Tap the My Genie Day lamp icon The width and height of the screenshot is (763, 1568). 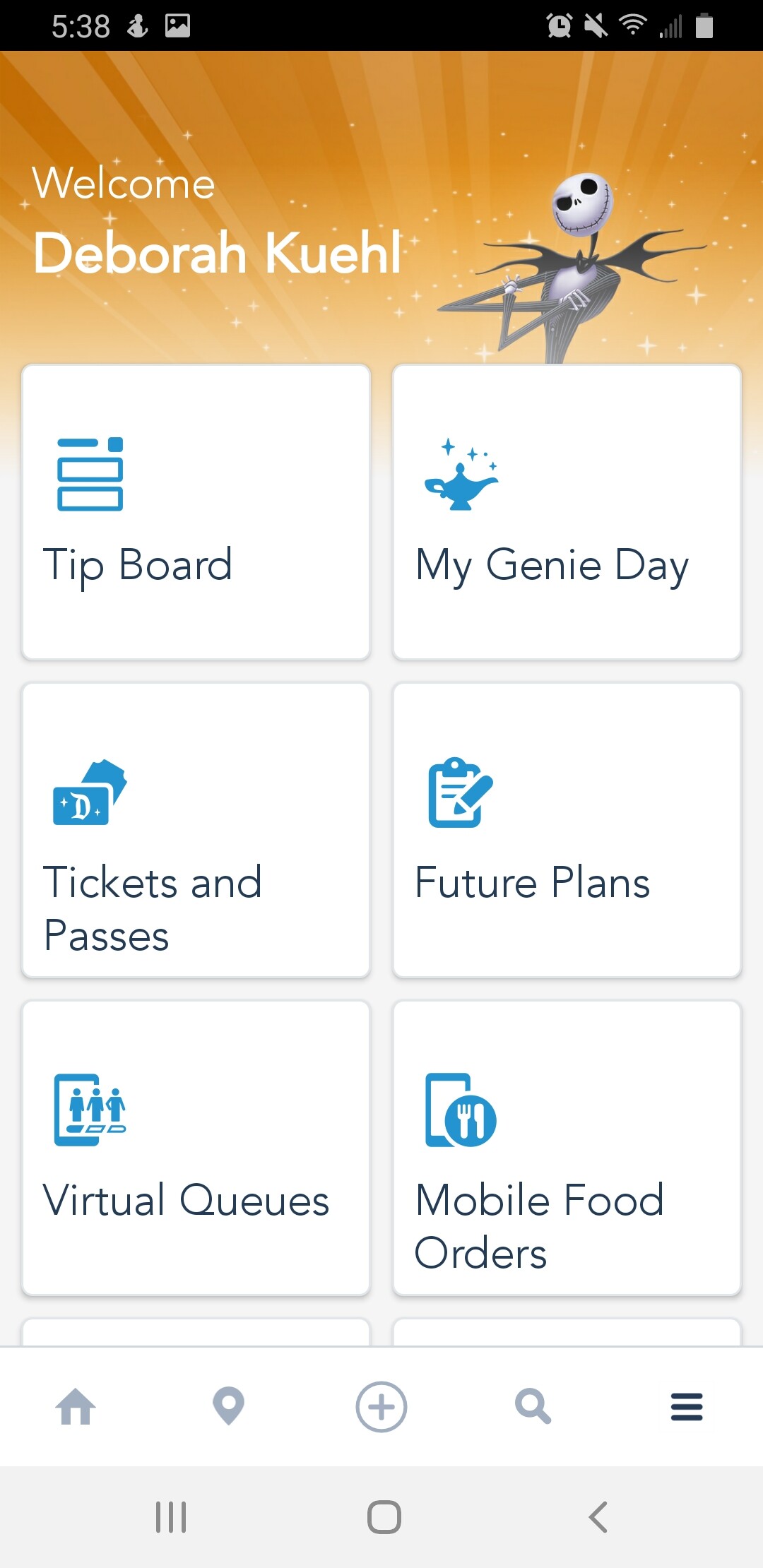click(461, 474)
